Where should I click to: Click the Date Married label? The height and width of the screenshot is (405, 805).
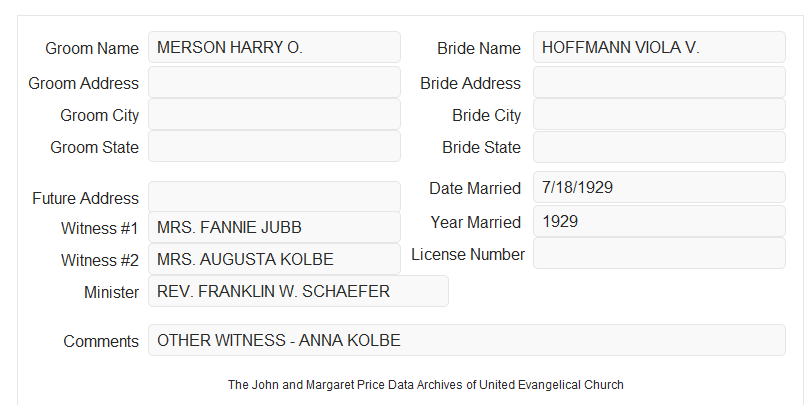pos(475,188)
